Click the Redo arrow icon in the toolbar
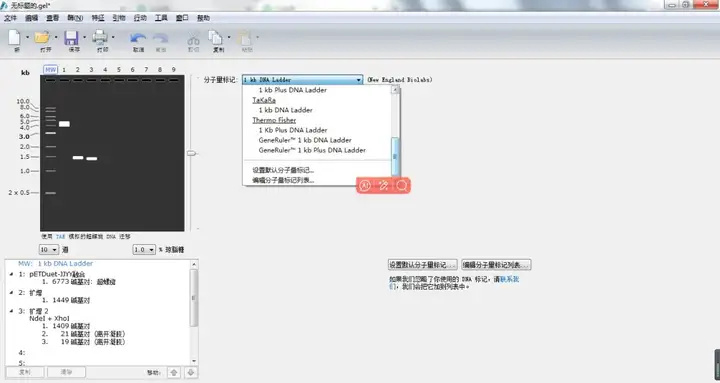720x383 pixels. click(x=161, y=39)
